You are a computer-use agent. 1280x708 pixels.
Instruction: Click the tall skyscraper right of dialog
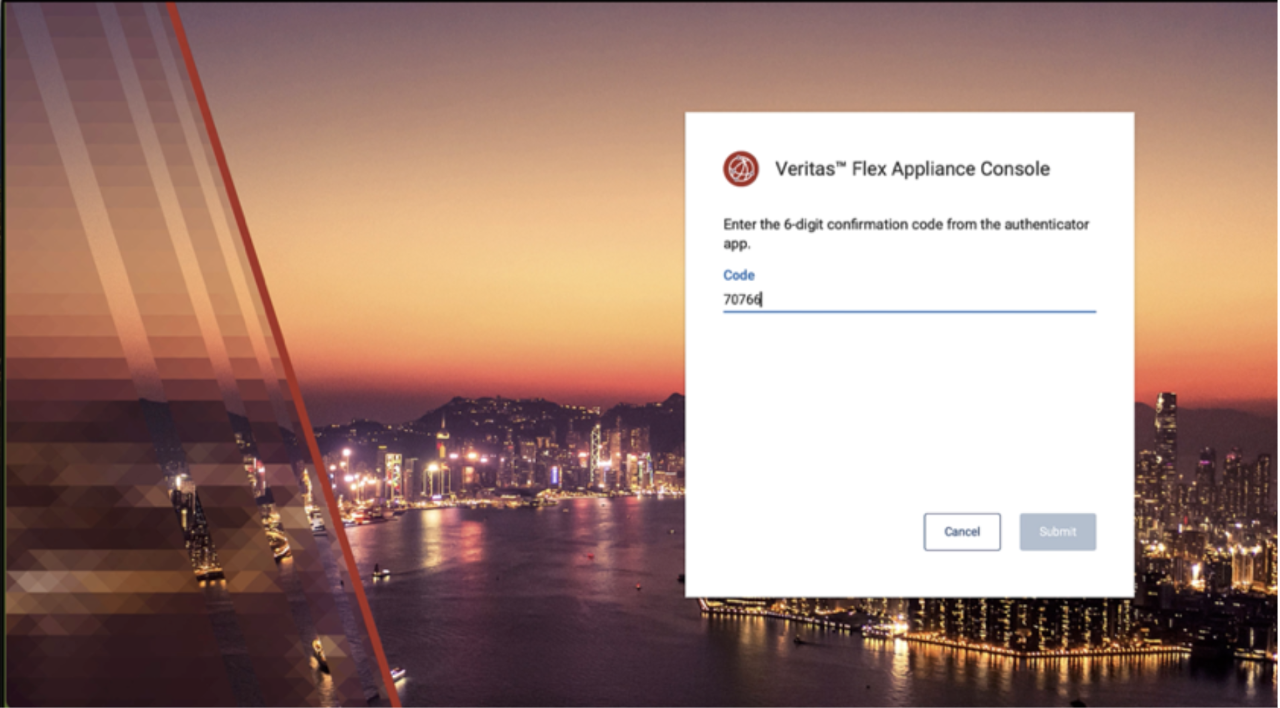pos(1166,440)
